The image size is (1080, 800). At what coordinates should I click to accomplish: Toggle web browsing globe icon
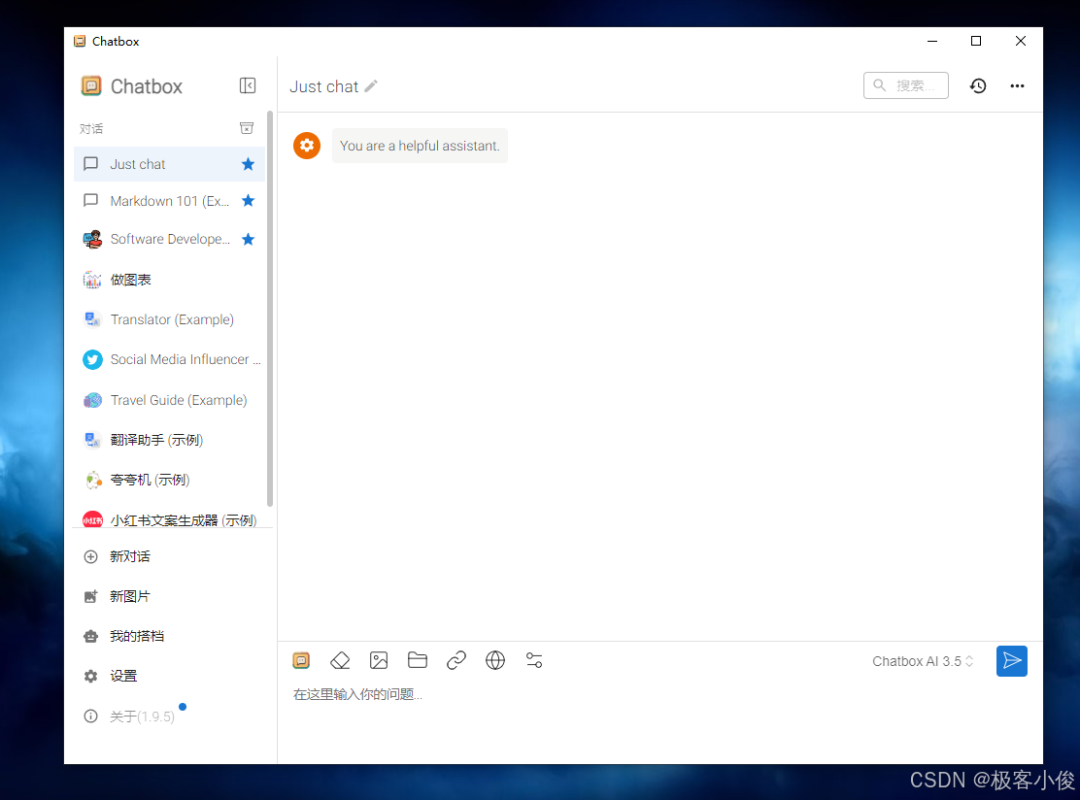click(x=495, y=660)
